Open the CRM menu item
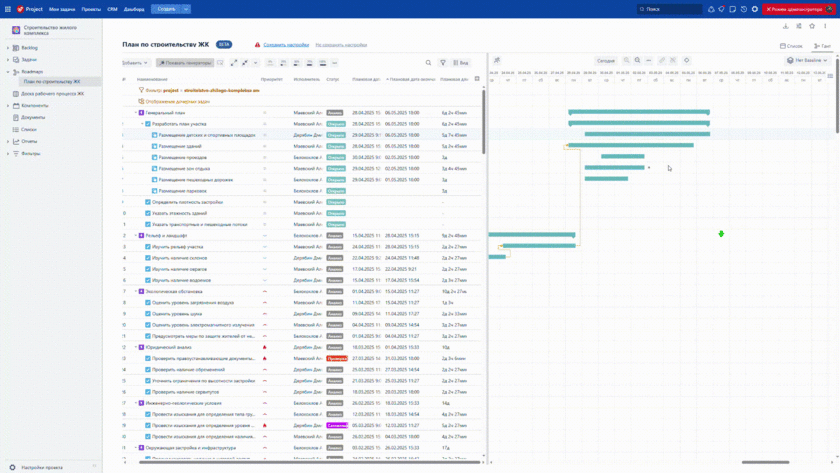Screen dimensions: 840x473 coord(112,9)
